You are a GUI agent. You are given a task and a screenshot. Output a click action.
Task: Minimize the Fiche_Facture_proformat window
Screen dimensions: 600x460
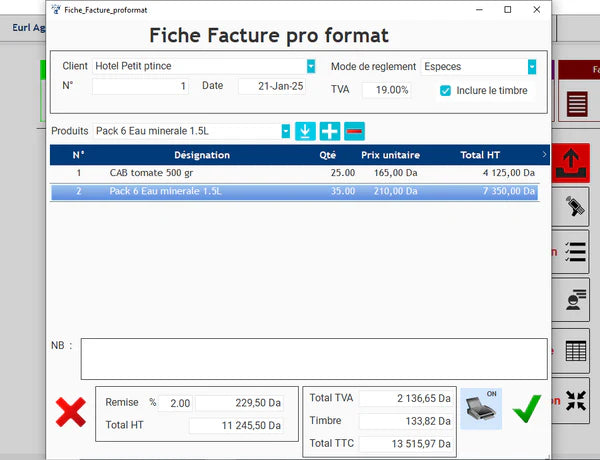click(479, 10)
